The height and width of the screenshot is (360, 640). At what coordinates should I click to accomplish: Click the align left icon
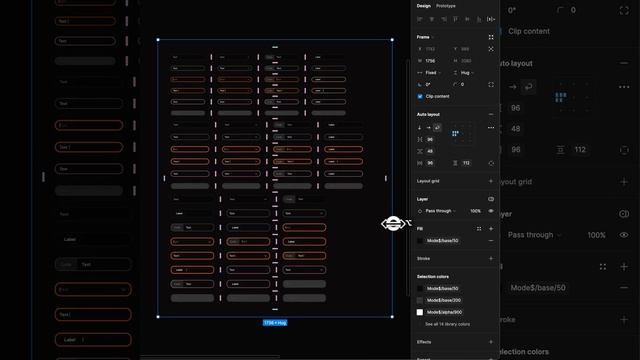420,19
